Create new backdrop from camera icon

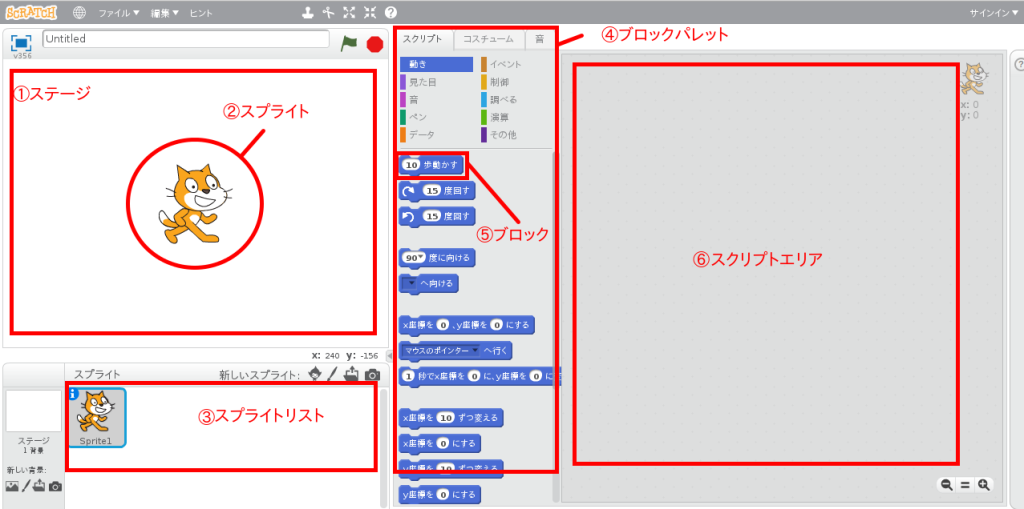coord(56,486)
